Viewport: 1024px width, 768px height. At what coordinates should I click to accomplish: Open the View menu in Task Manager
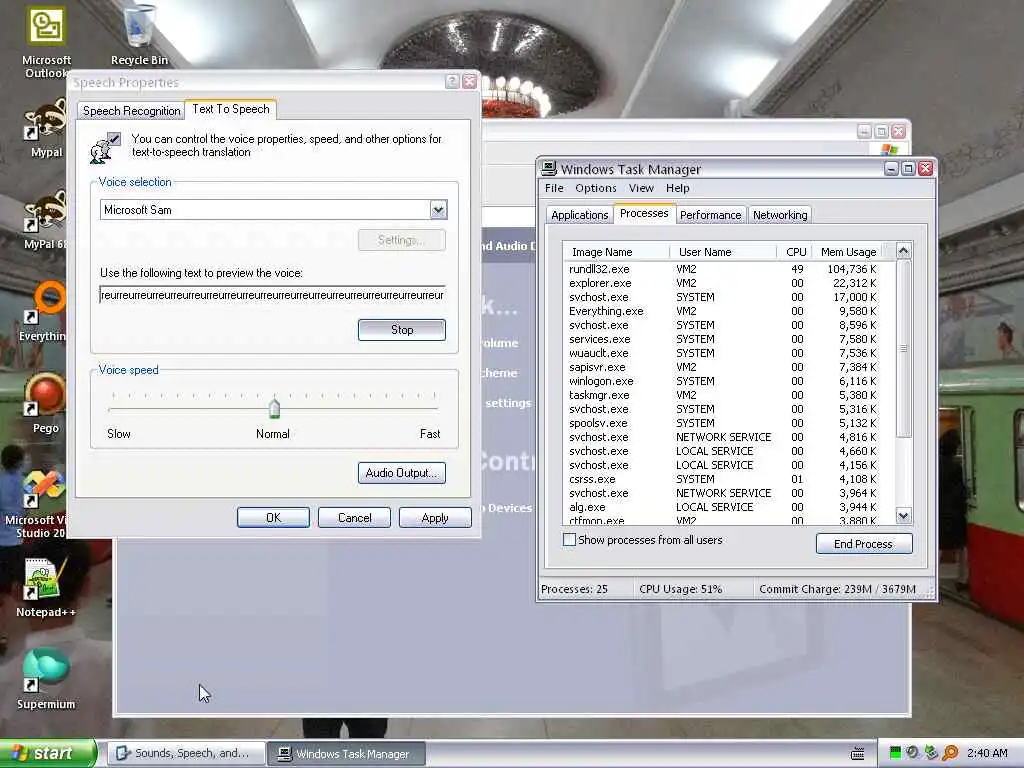click(641, 188)
